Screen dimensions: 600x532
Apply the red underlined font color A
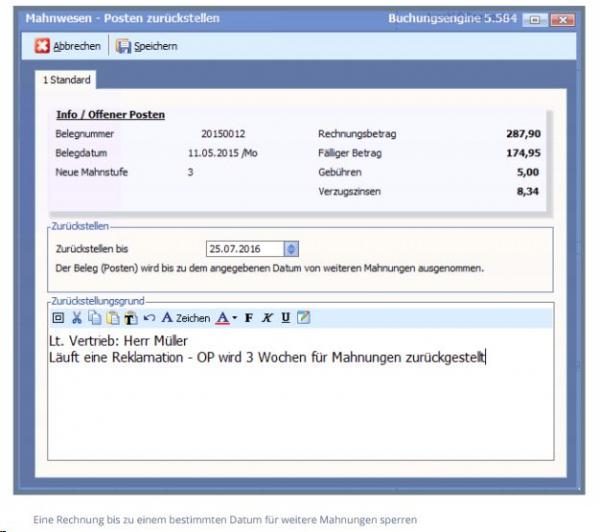tap(223, 318)
